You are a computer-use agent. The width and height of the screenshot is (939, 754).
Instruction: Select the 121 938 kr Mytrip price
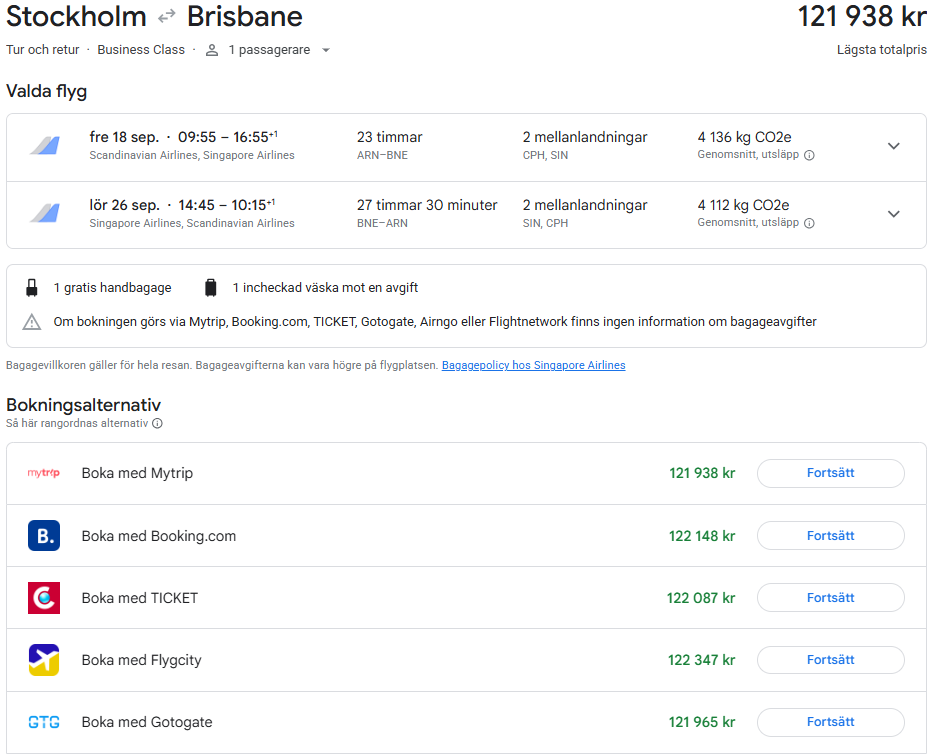pyautogui.click(x=702, y=473)
